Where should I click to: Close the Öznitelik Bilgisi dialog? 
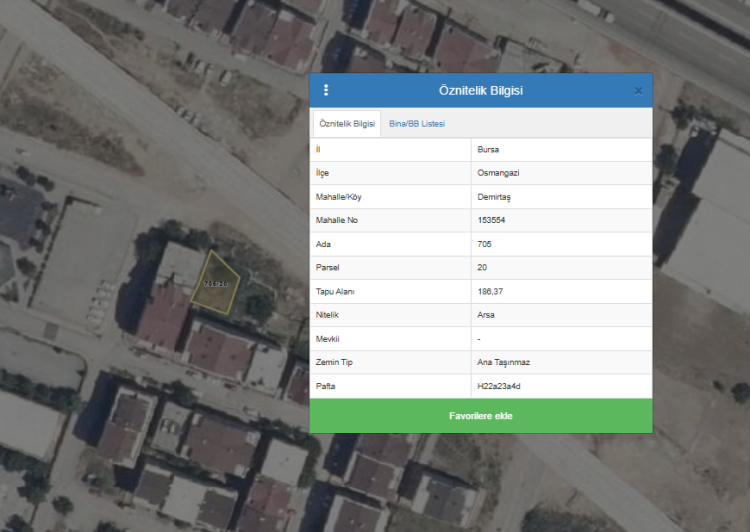[639, 91]
